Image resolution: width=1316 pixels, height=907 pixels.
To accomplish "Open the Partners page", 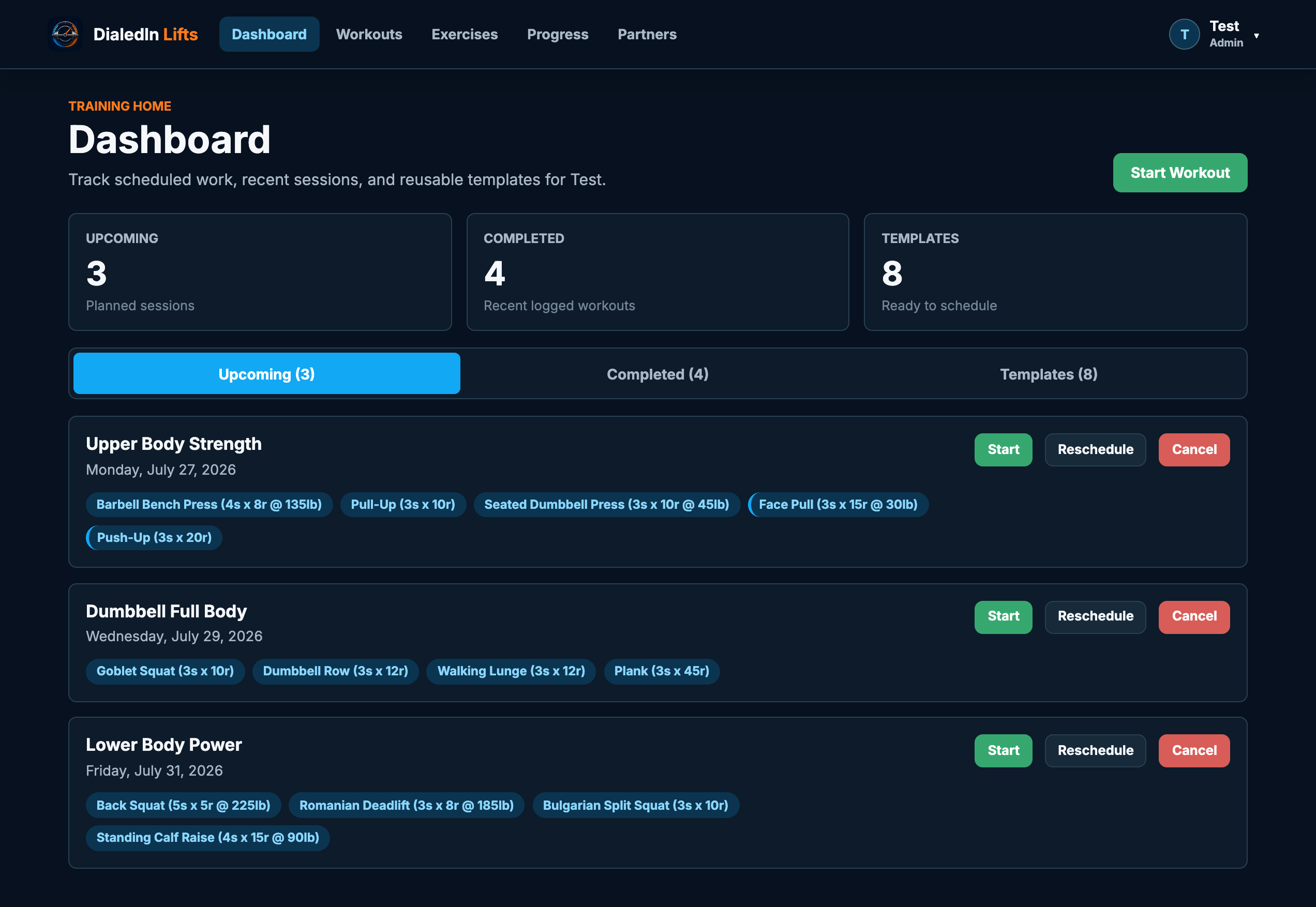I will (647, 34).
